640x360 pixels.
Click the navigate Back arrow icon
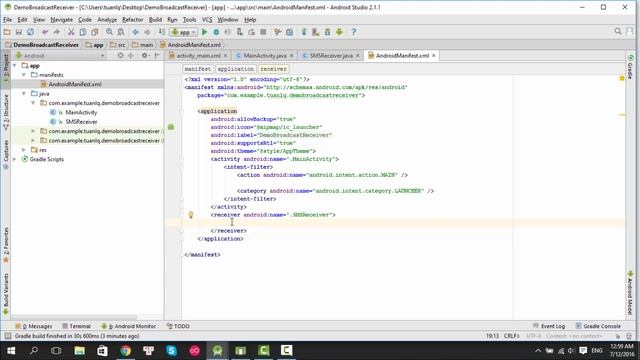point(136,32)
